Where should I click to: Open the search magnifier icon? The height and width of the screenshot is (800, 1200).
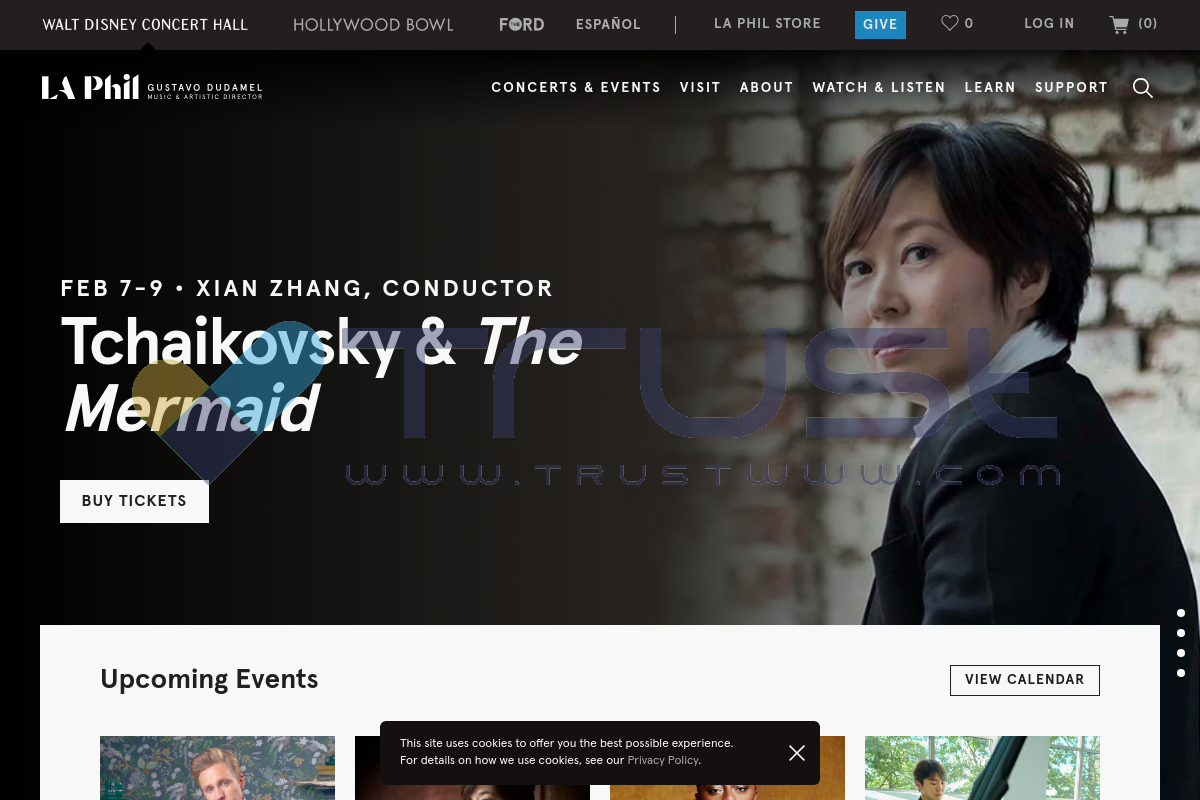pyautogui.click(x=1143, y=88)
